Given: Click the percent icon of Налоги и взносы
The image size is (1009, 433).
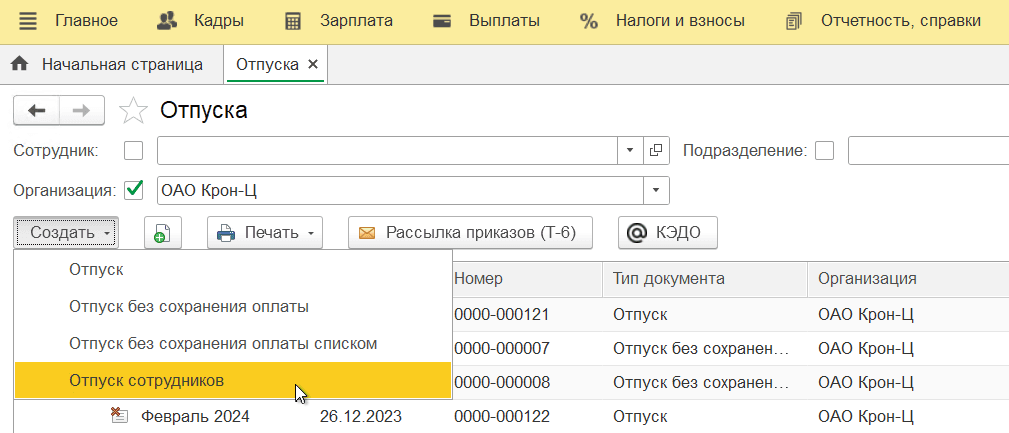Looking at the screenshot, I should click(588, 21).
